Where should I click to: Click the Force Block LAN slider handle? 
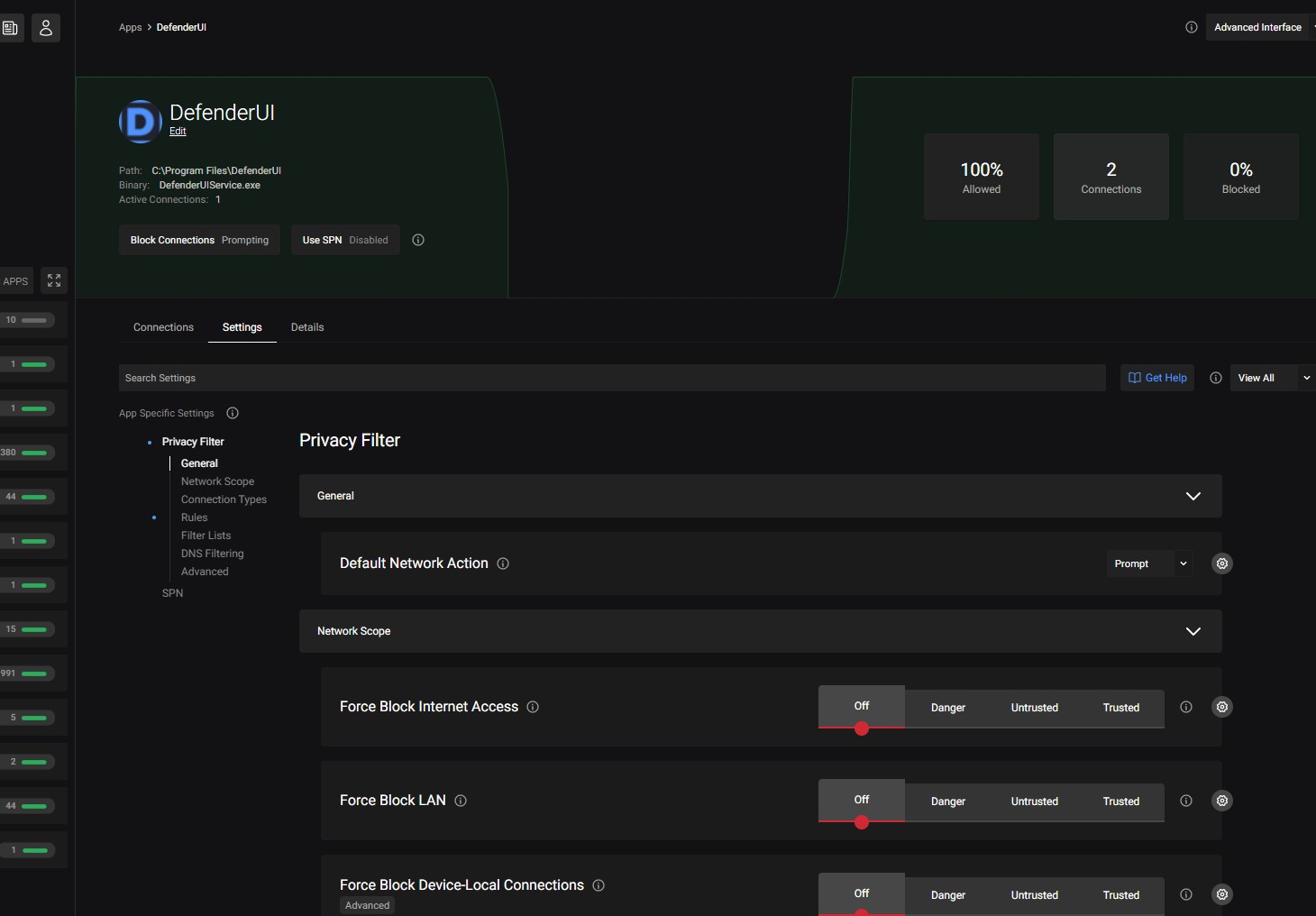[862, 822]
